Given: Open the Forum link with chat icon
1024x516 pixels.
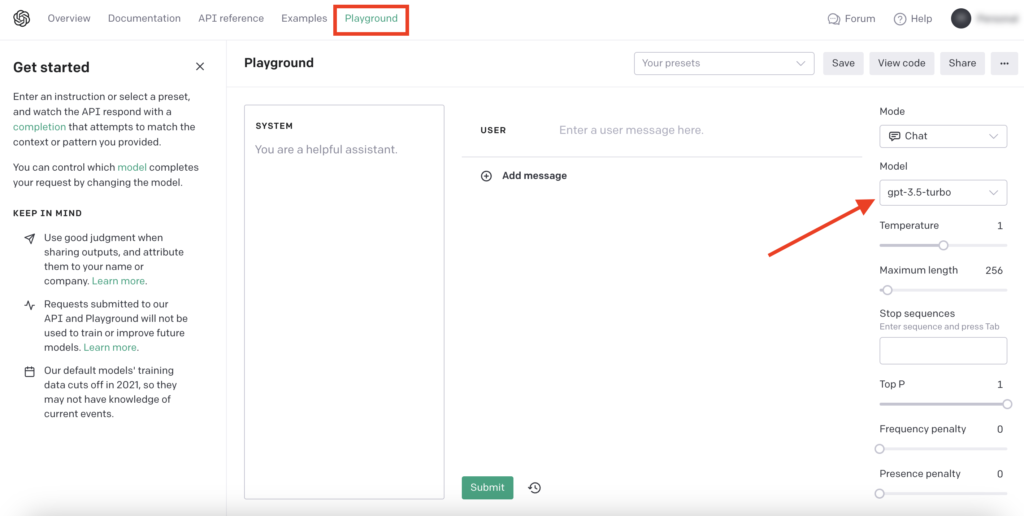Looking at the screenshot, I should 851,19.
